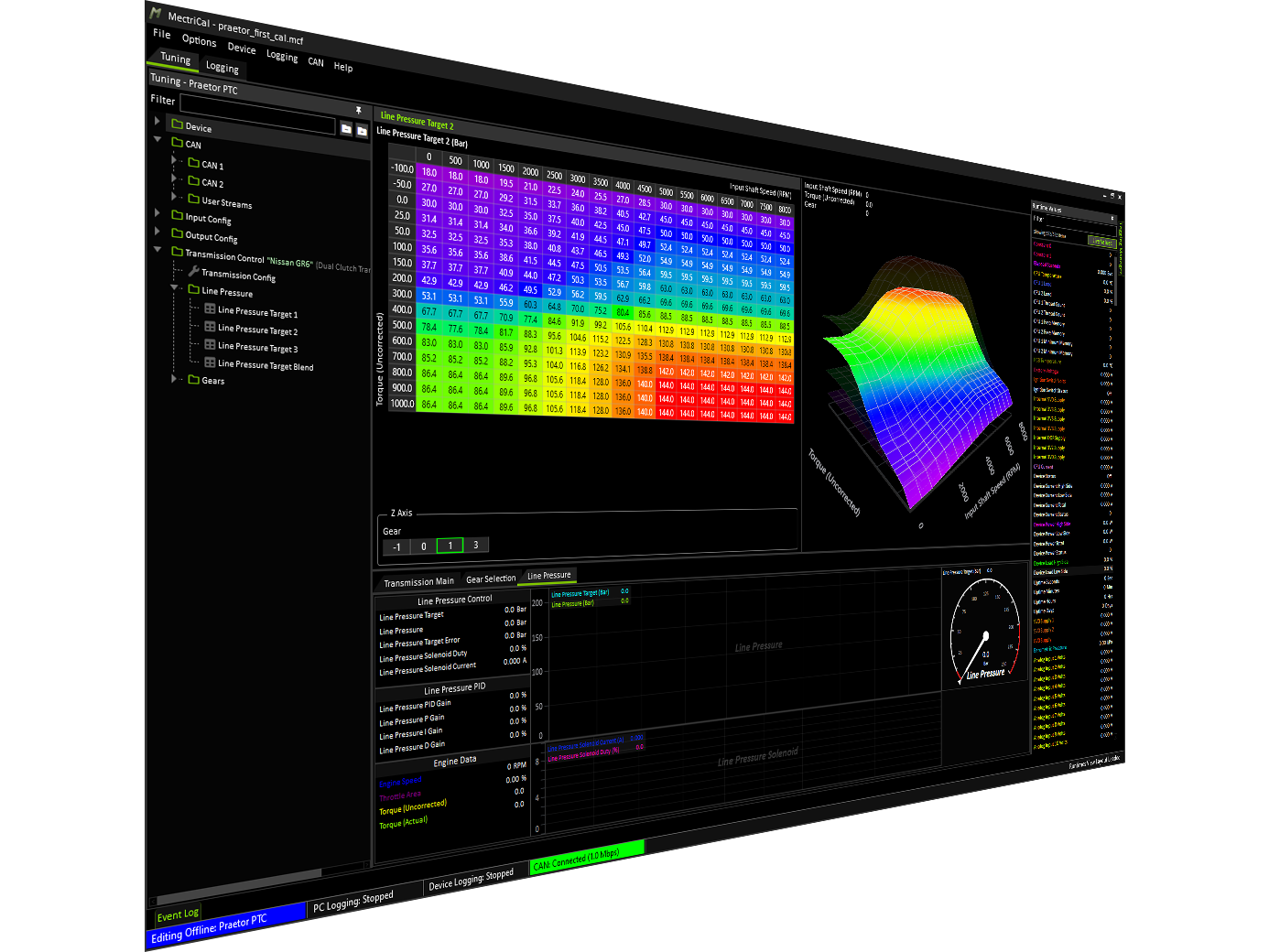Viewport: 1269px width, 952px height.
Task: Expand the Device folder in the tree
Action: point(157,121)
